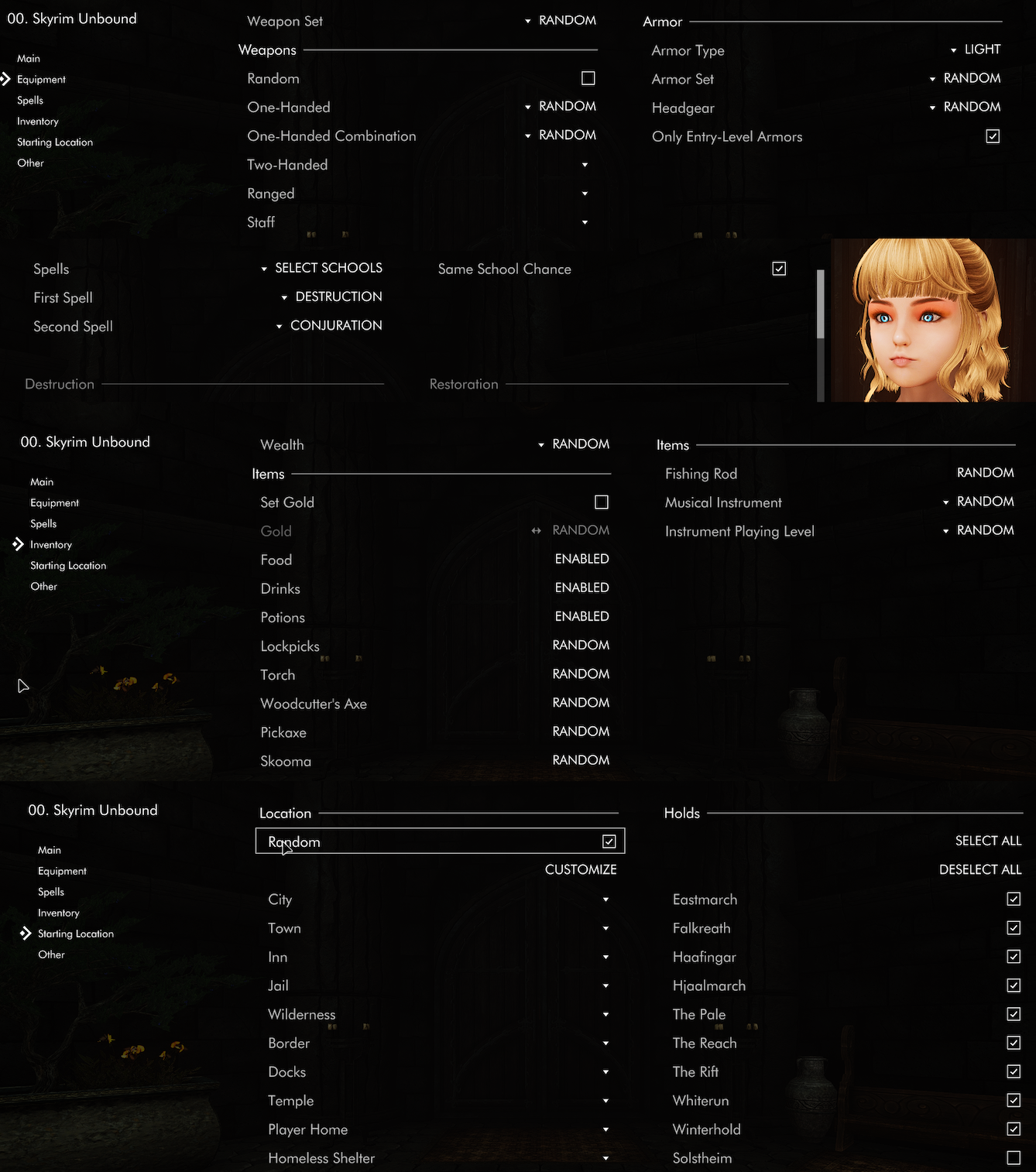Expand the Jail location dropdown
Image resolution: width=1036 pixels, height=1172 pixels.
[x=606, y=985]
